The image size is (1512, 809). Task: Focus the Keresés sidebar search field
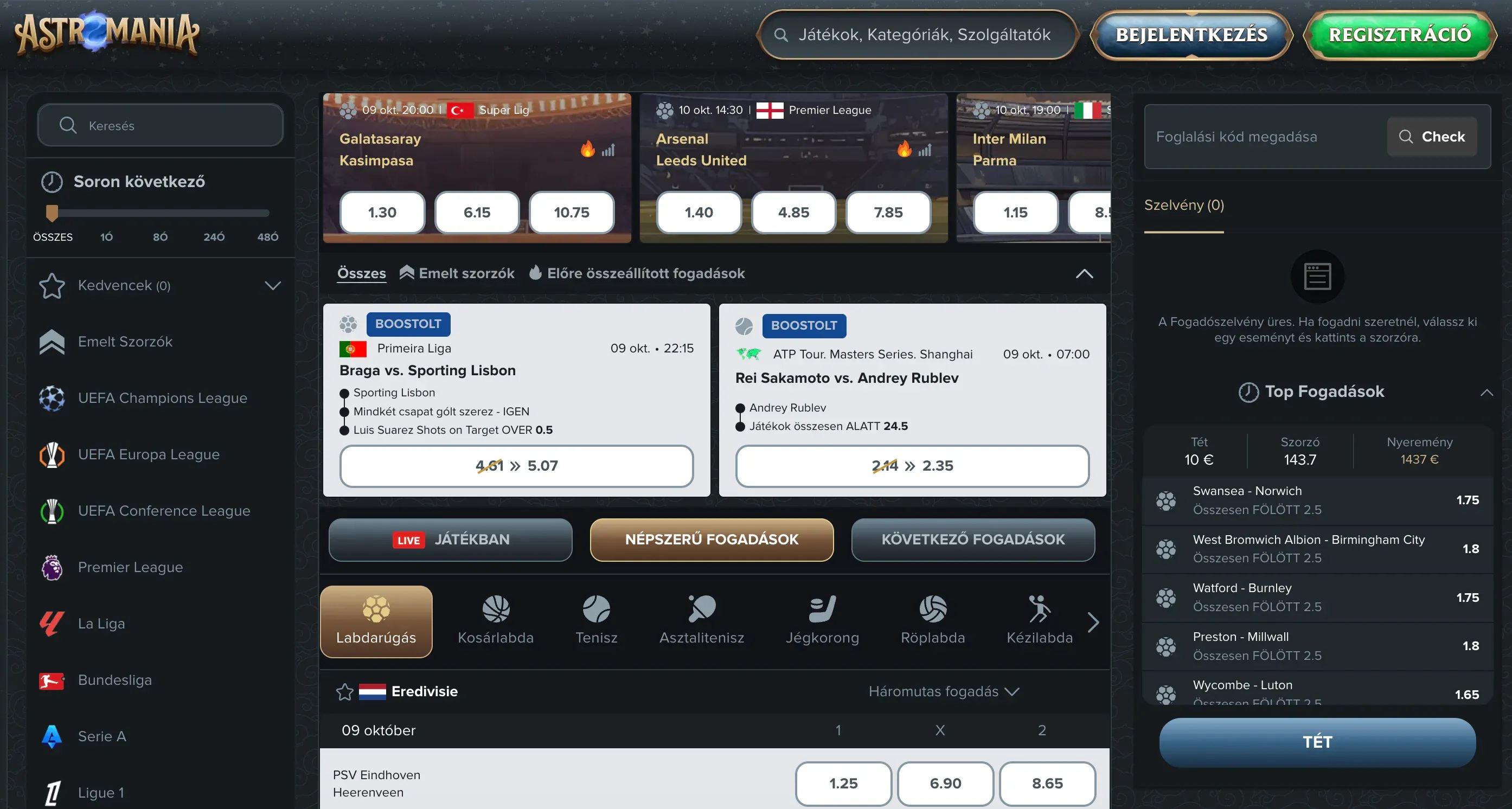pos(160,125)
